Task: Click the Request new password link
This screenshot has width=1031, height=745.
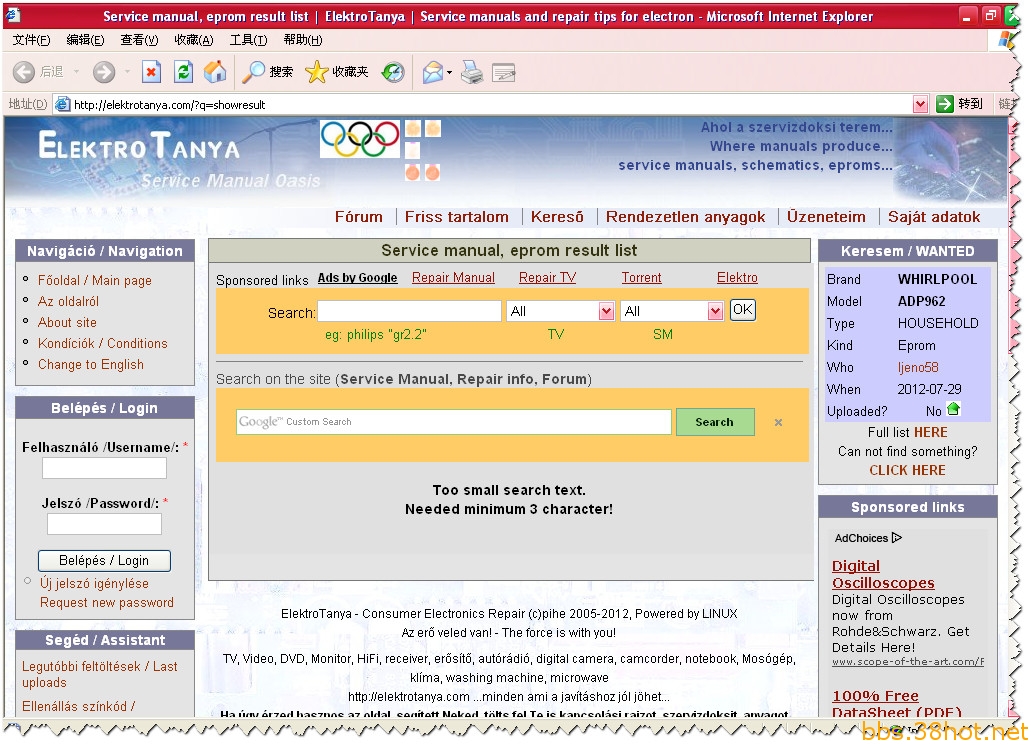Action: tap(107, 602)
